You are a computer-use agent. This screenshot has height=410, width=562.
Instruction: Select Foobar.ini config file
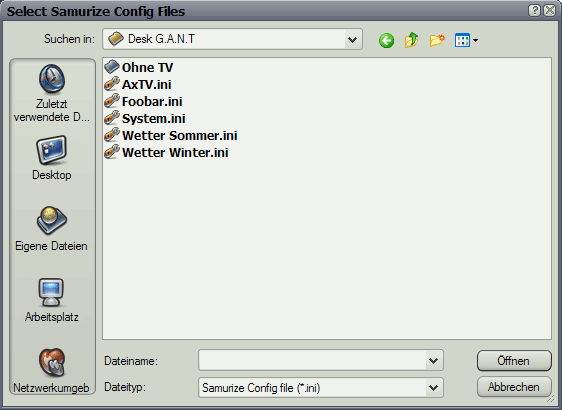pyautogui.click(x=143, y=101)
